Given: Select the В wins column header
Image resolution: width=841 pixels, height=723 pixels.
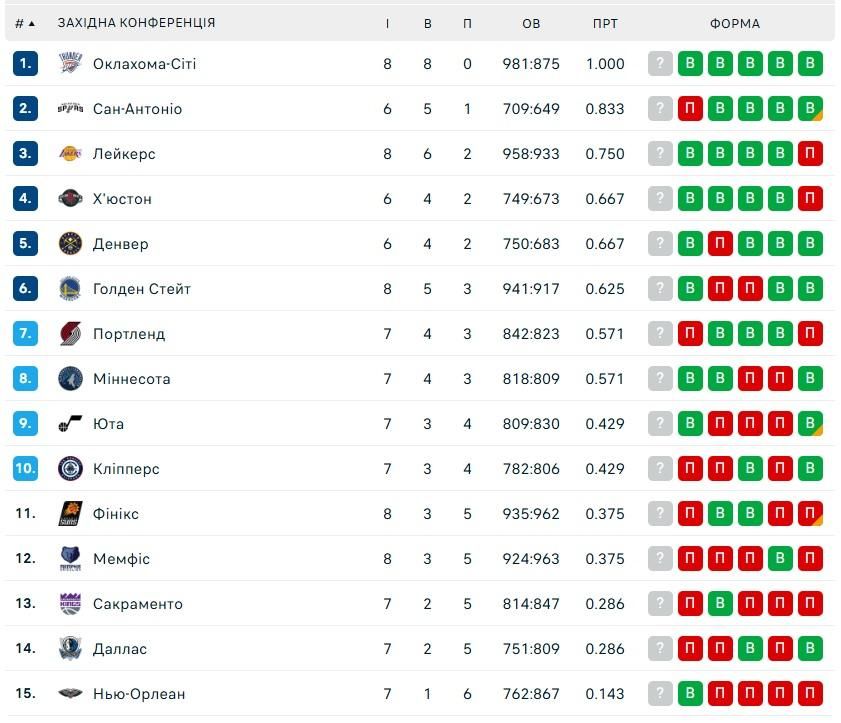Looking at the screenshot, I should click(427, 24).
